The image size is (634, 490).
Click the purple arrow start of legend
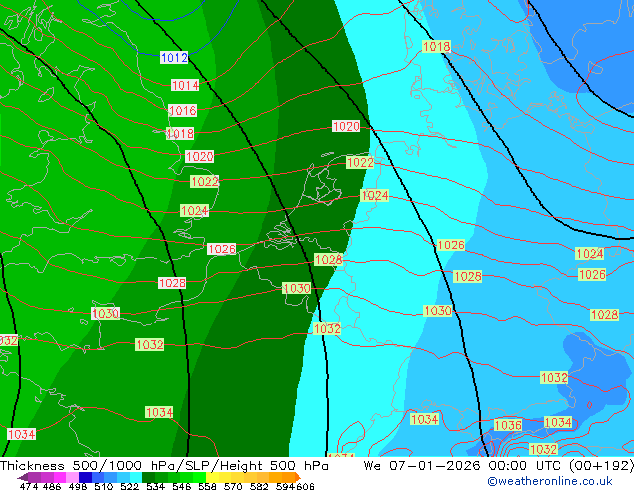point(23,478)
